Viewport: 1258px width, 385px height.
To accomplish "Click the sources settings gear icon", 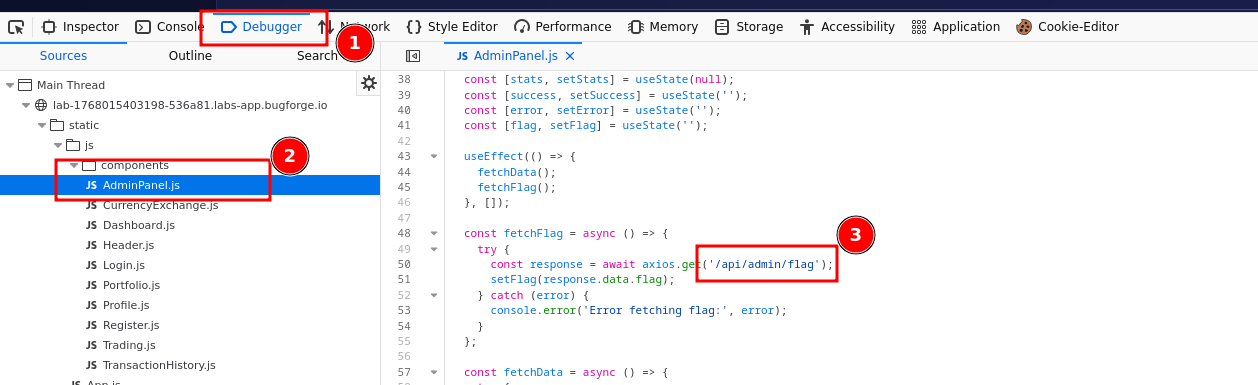I will [x=369, y=83].
